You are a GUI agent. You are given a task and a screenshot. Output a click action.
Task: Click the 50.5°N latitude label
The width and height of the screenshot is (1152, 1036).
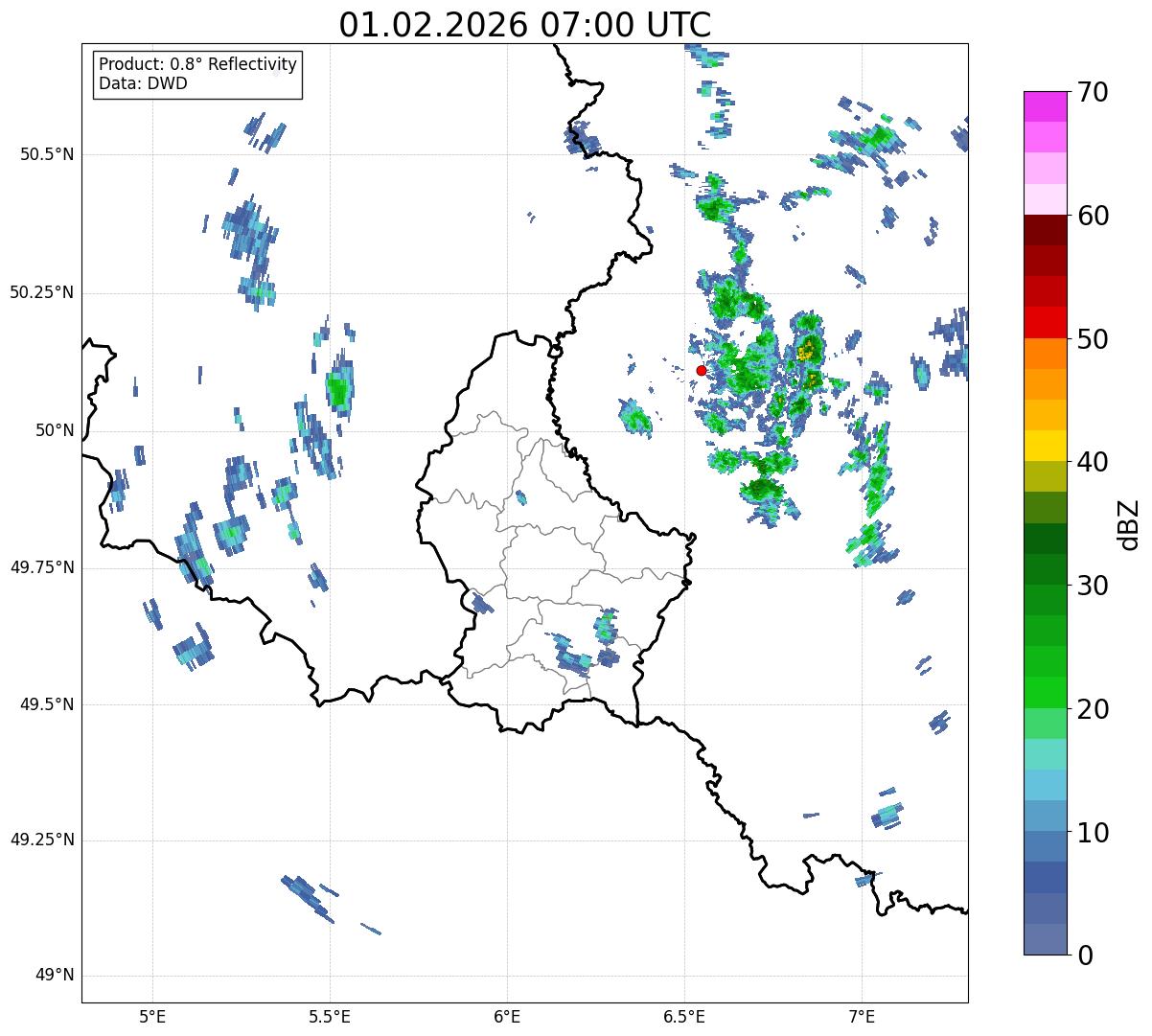[x=46, y=154]
